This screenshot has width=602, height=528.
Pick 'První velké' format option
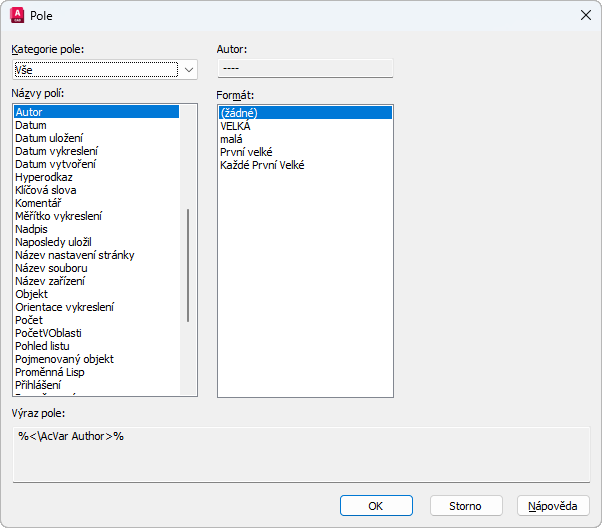coord(246,152)
